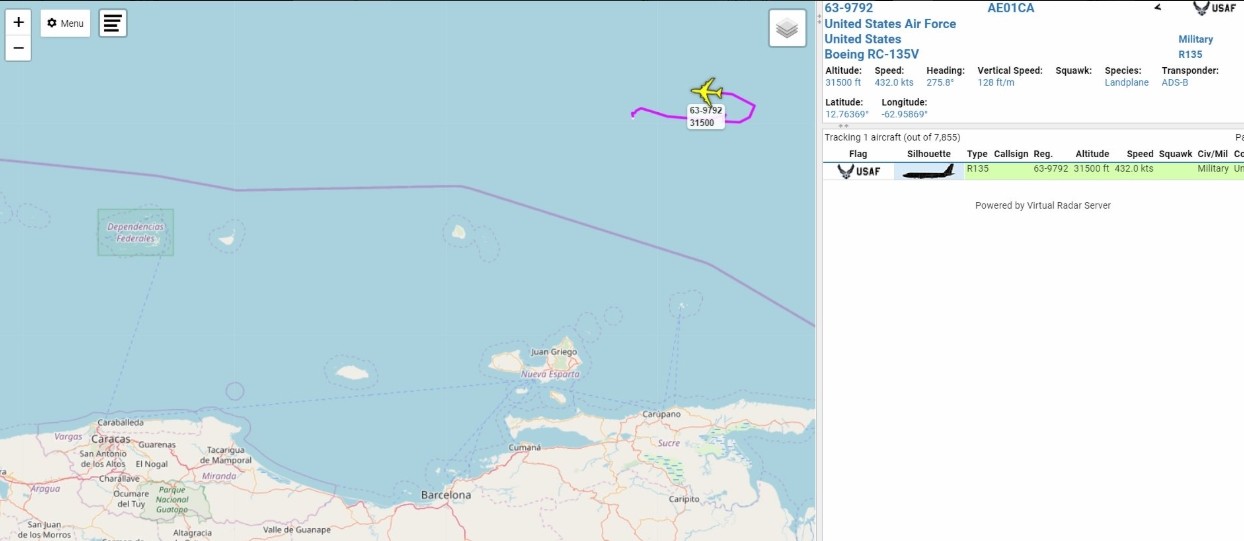
Task: Sort list by Speed column
Action: (1140, 154)
